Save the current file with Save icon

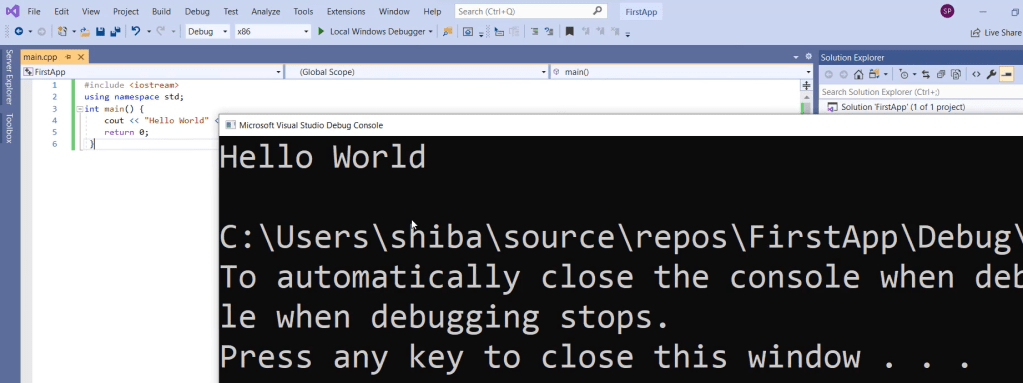(x=100, y=31)
